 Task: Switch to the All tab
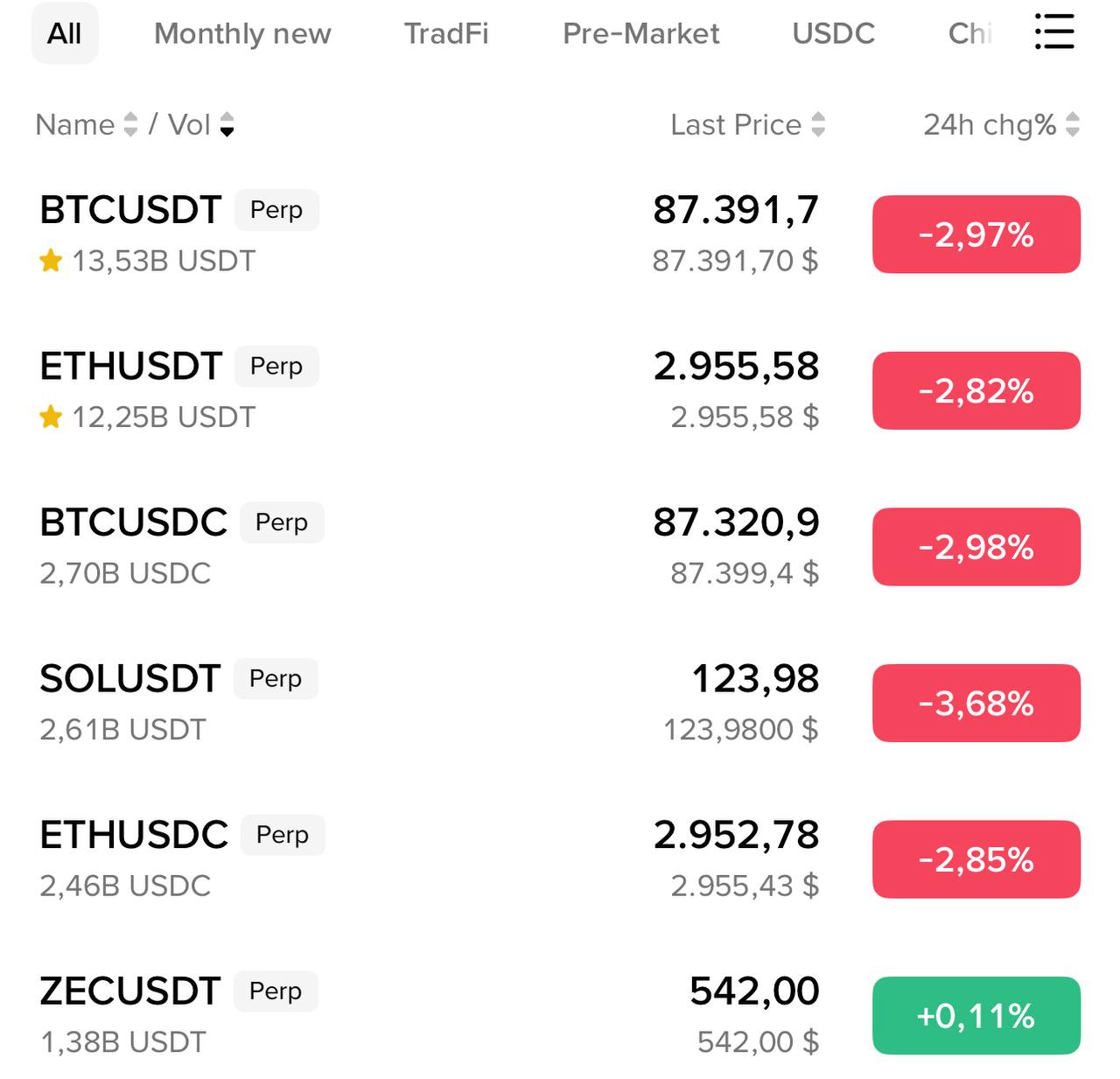[65, 33]
